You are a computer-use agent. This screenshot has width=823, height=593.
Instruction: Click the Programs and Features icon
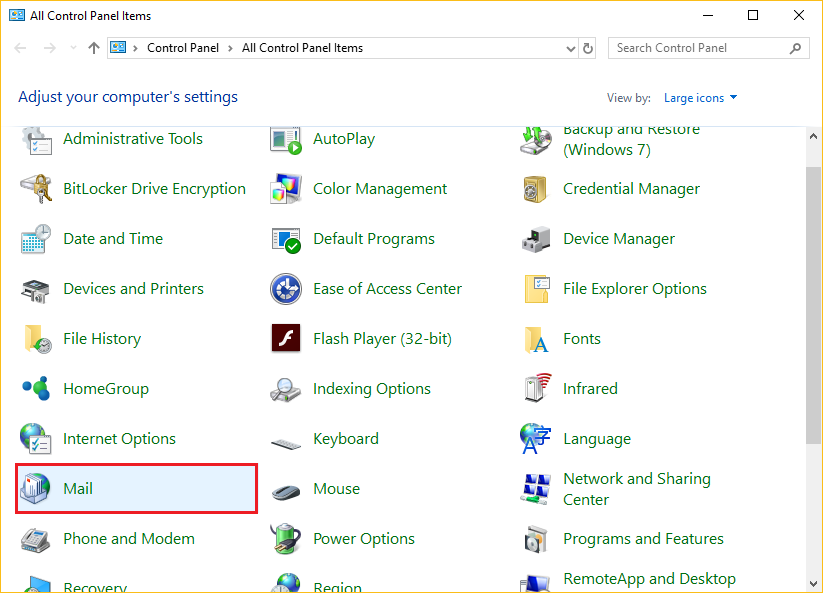coord(536,539)
